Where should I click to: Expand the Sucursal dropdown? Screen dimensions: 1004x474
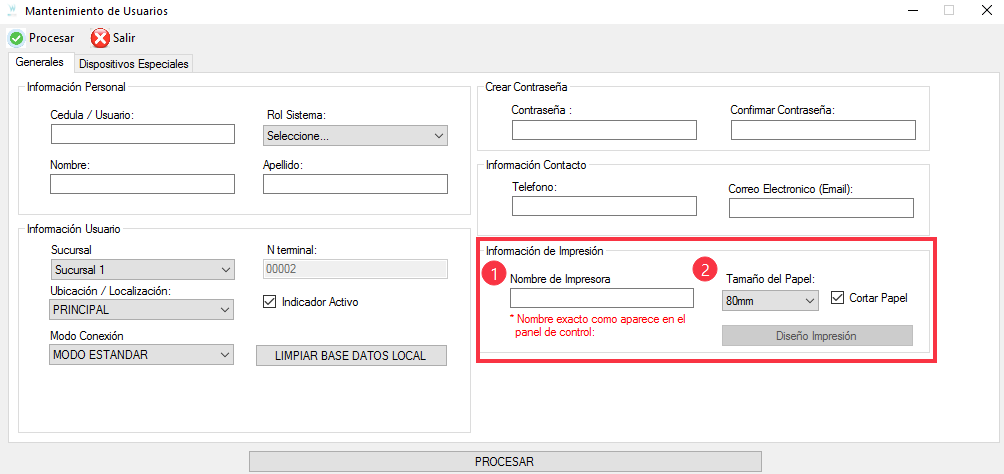pos(141,269)
